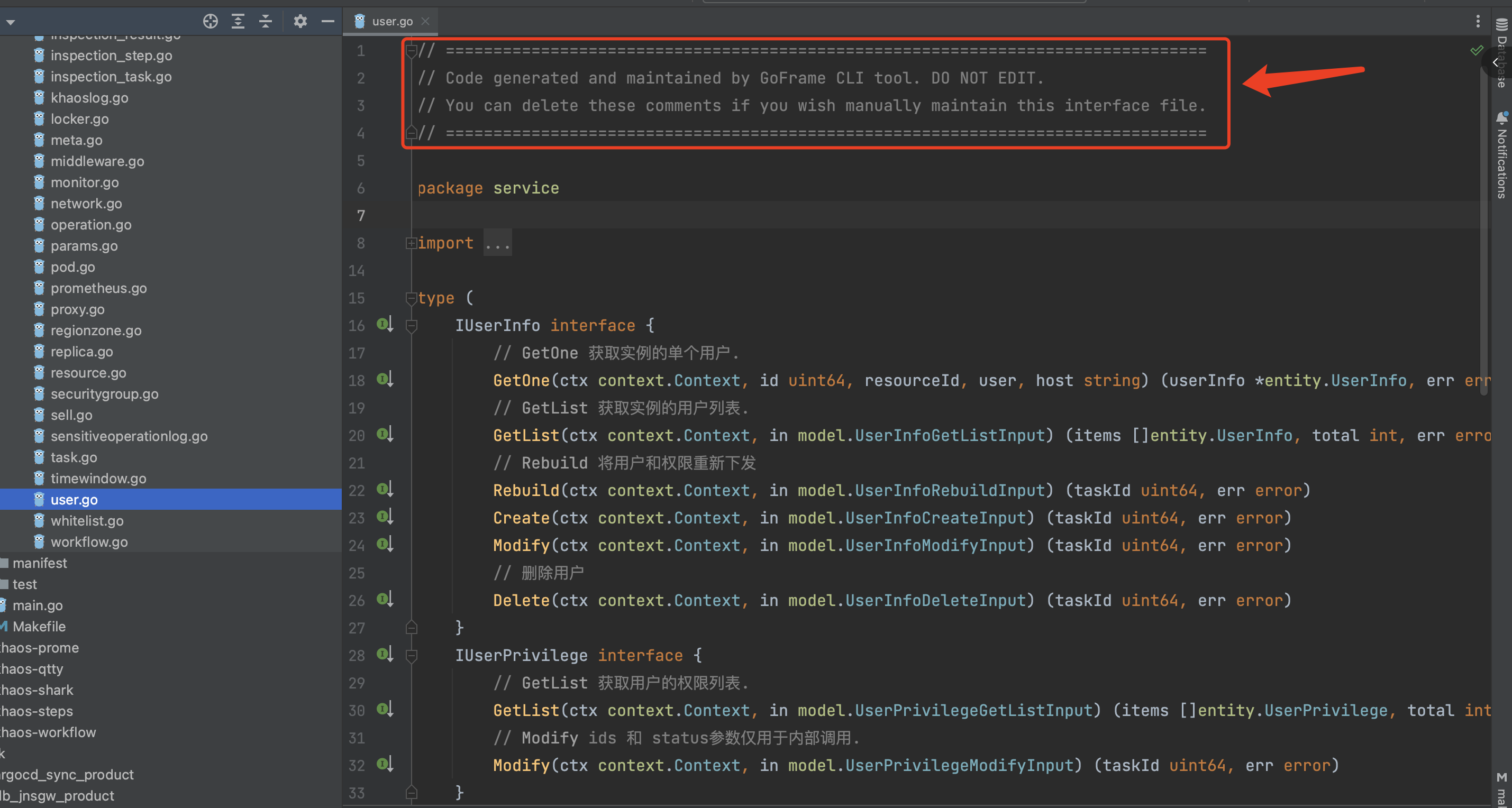Click the expand all icon in project toolbar
Viewport: 1512px width, 808px height.
coord(238,22)
